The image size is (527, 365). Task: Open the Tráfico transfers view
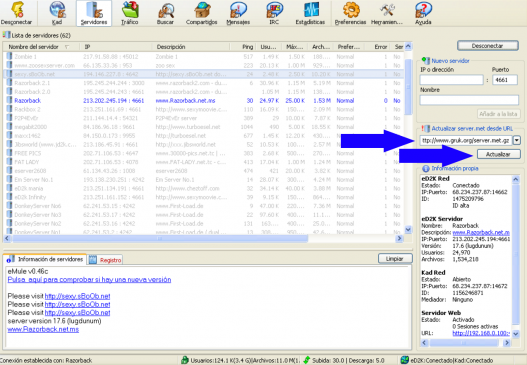[130, 13]
